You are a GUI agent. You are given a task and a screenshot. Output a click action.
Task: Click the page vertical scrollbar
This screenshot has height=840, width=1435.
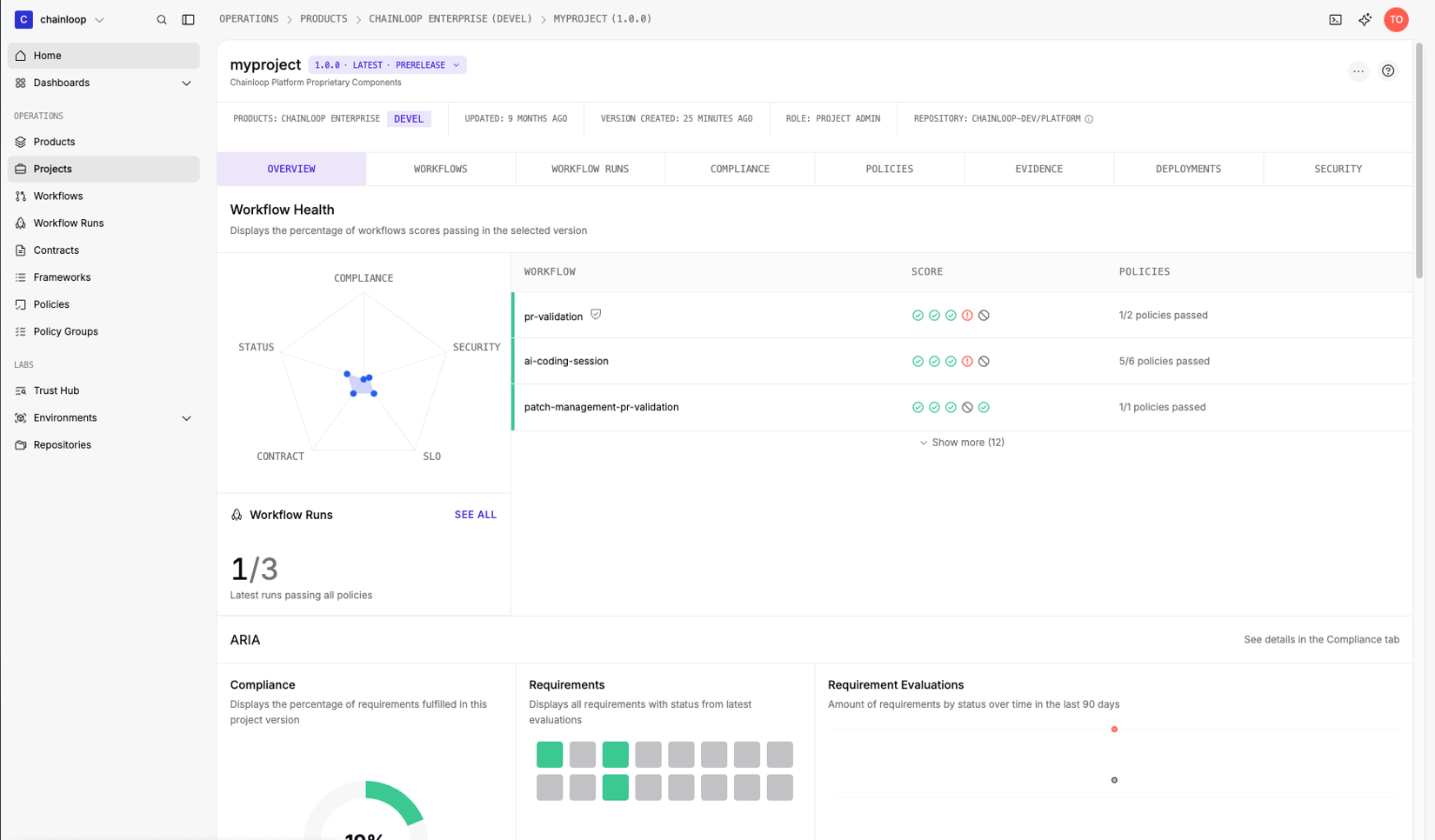1419,161
